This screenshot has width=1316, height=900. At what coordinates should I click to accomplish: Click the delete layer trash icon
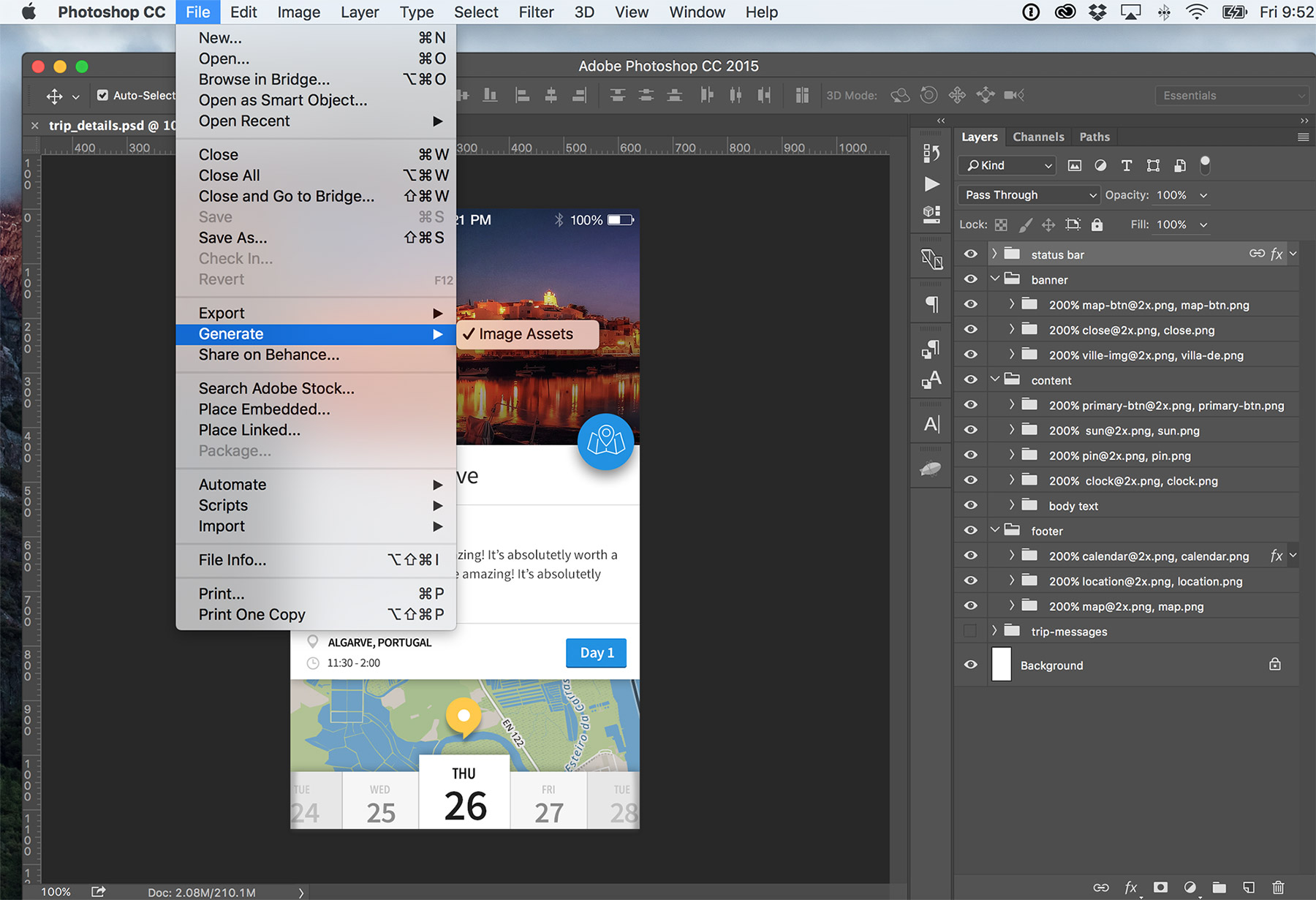(1278, 887)
